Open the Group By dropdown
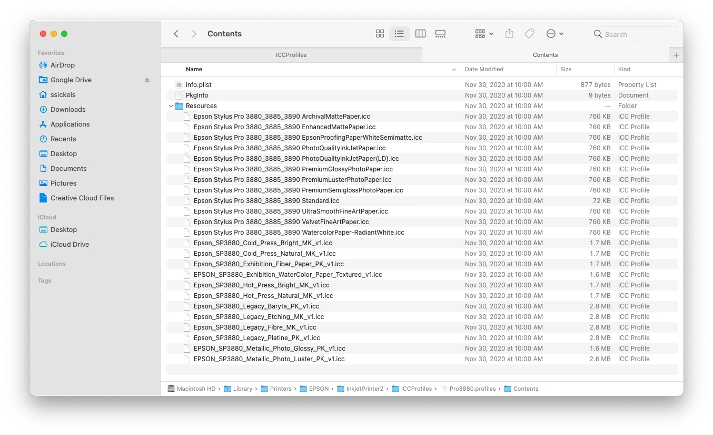713x435 pixels. 484,34
